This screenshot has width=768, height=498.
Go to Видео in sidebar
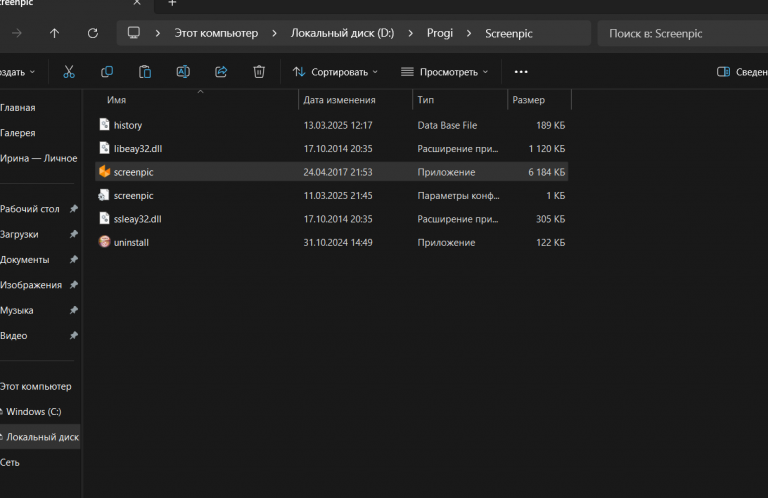coord(14,336)
